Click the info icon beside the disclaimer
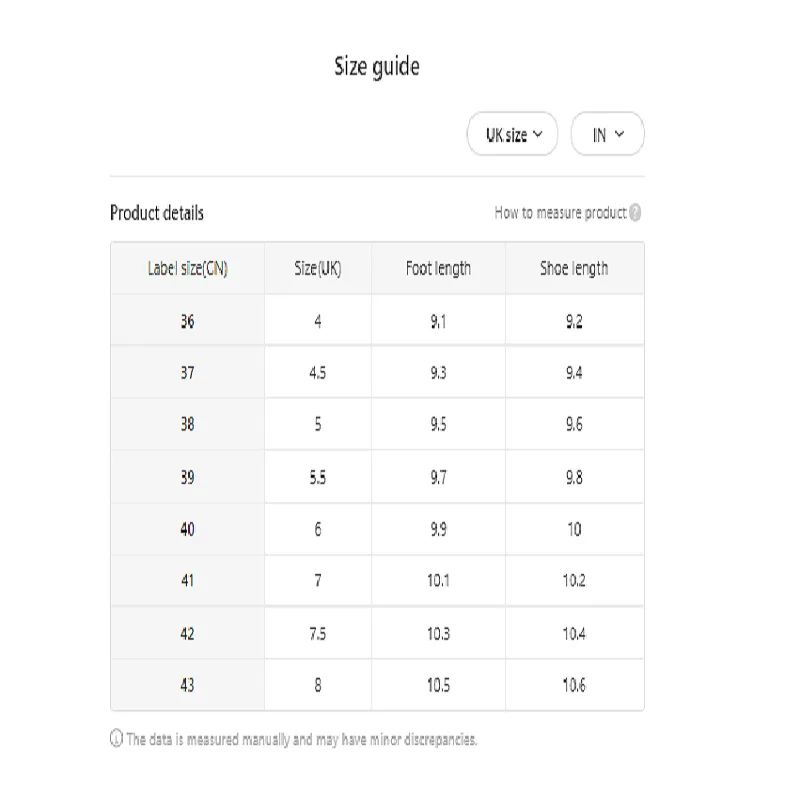Viewport: 800px width, 800px height. 116,738
